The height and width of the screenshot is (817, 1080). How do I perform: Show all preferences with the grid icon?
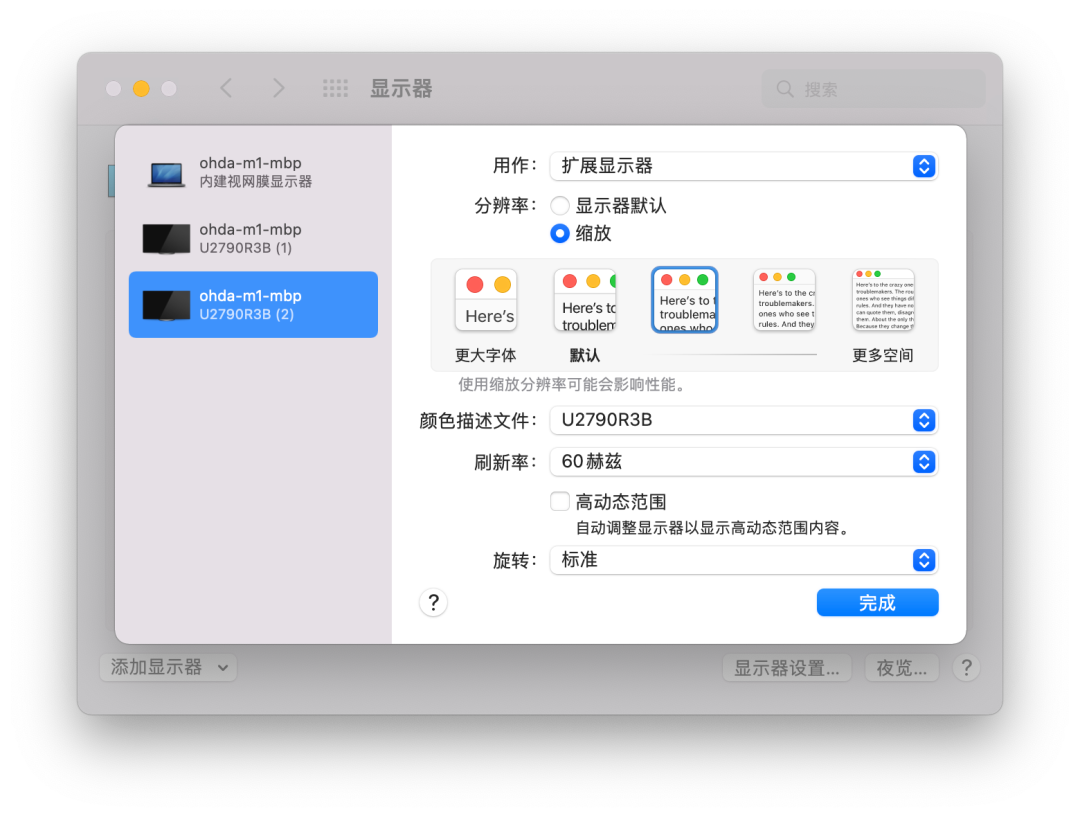point(335,88)
